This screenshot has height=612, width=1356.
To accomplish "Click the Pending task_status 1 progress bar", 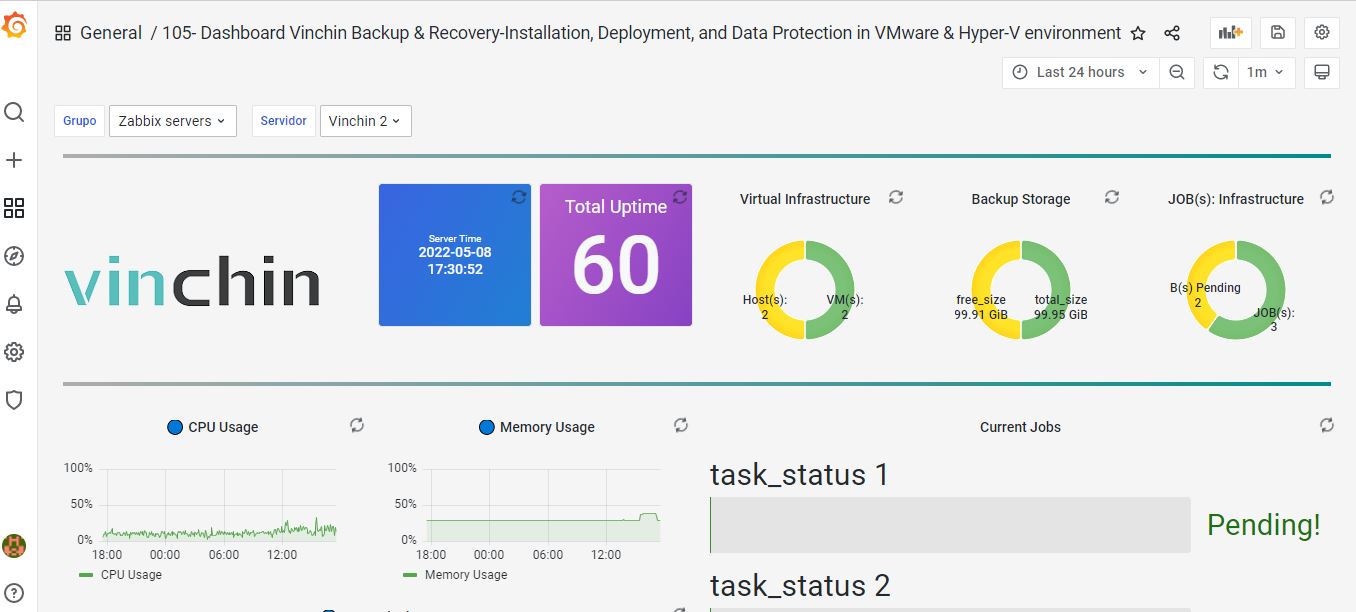I will click(x=950, y=525).
